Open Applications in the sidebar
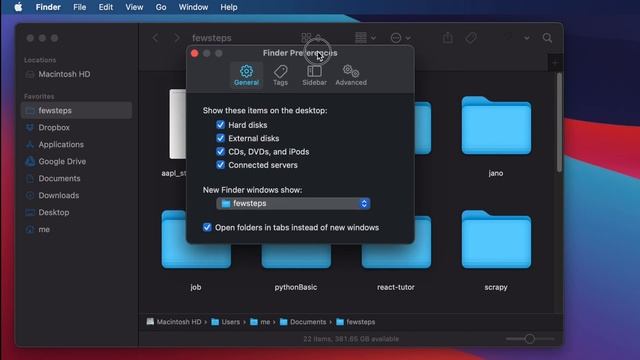The width and height of the screenshot is (640, 360). tap(76, 144)
